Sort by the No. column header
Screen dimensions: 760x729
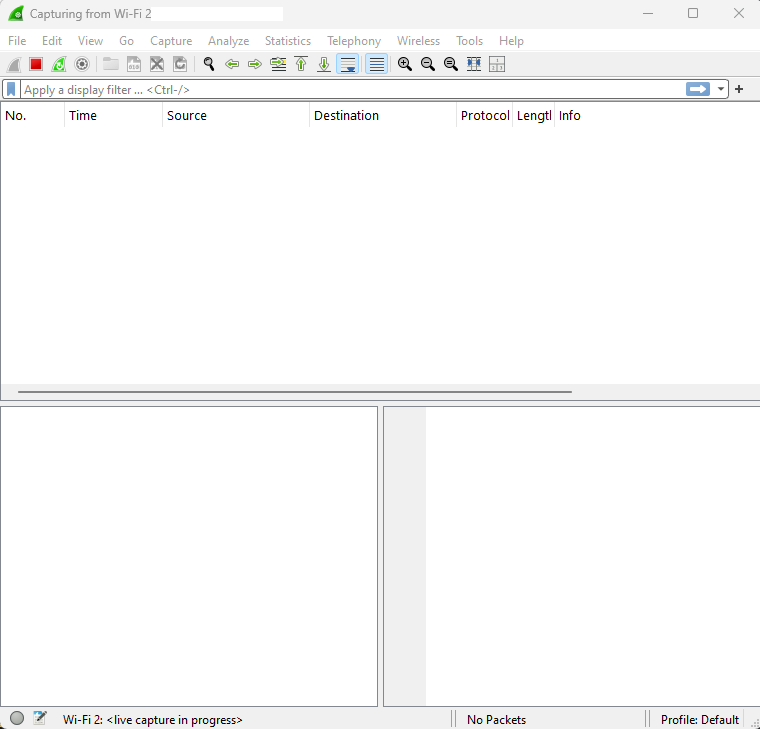coord(32,115)
